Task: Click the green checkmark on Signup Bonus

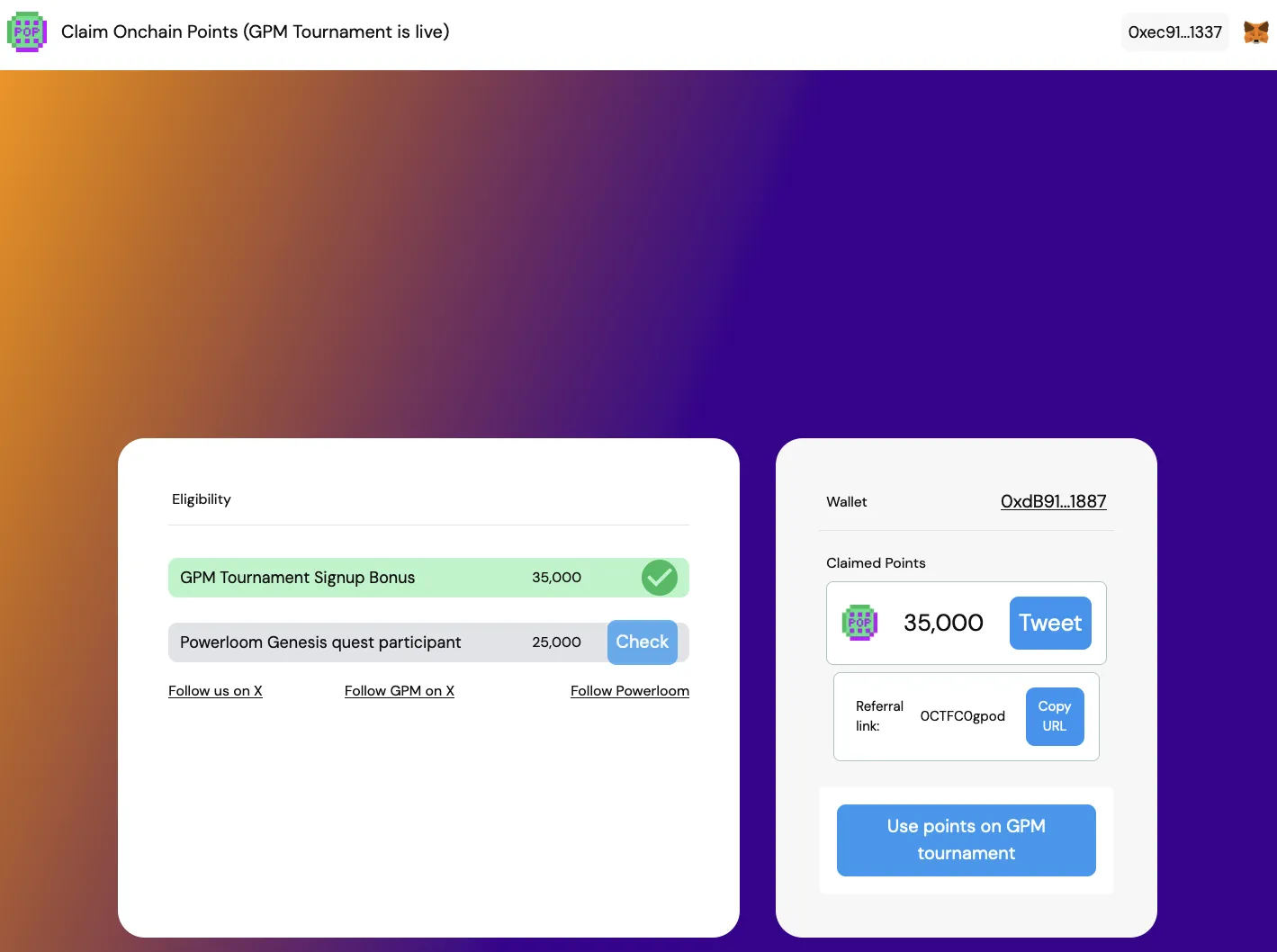Action: (x=660, y=578)
